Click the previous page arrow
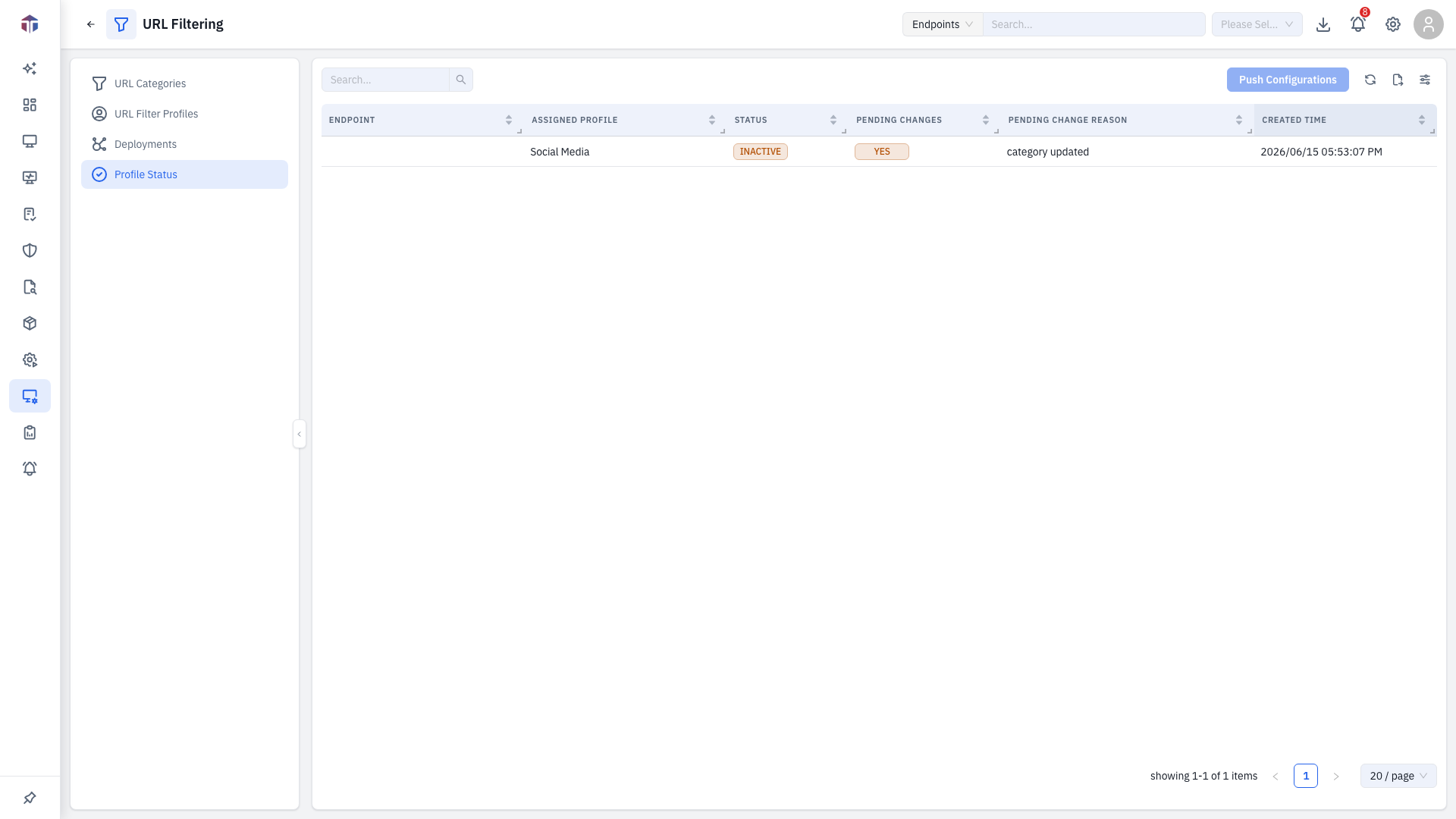Image resolution: width=1456 pixels, height=819 pixels. (1276, 776)
